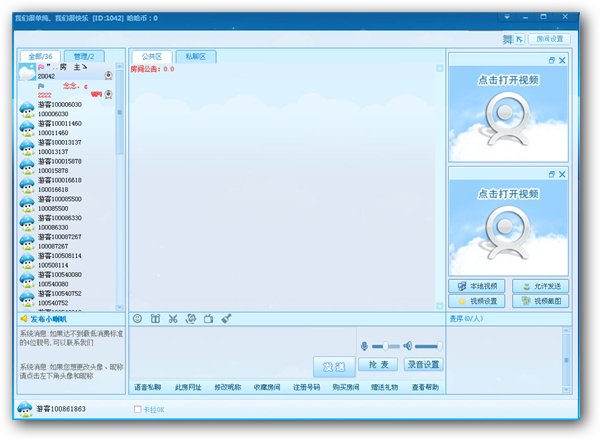Click the 麦序 list scrollbar down arrow
This screenshot has width=600, height=440.
[566, 390]
